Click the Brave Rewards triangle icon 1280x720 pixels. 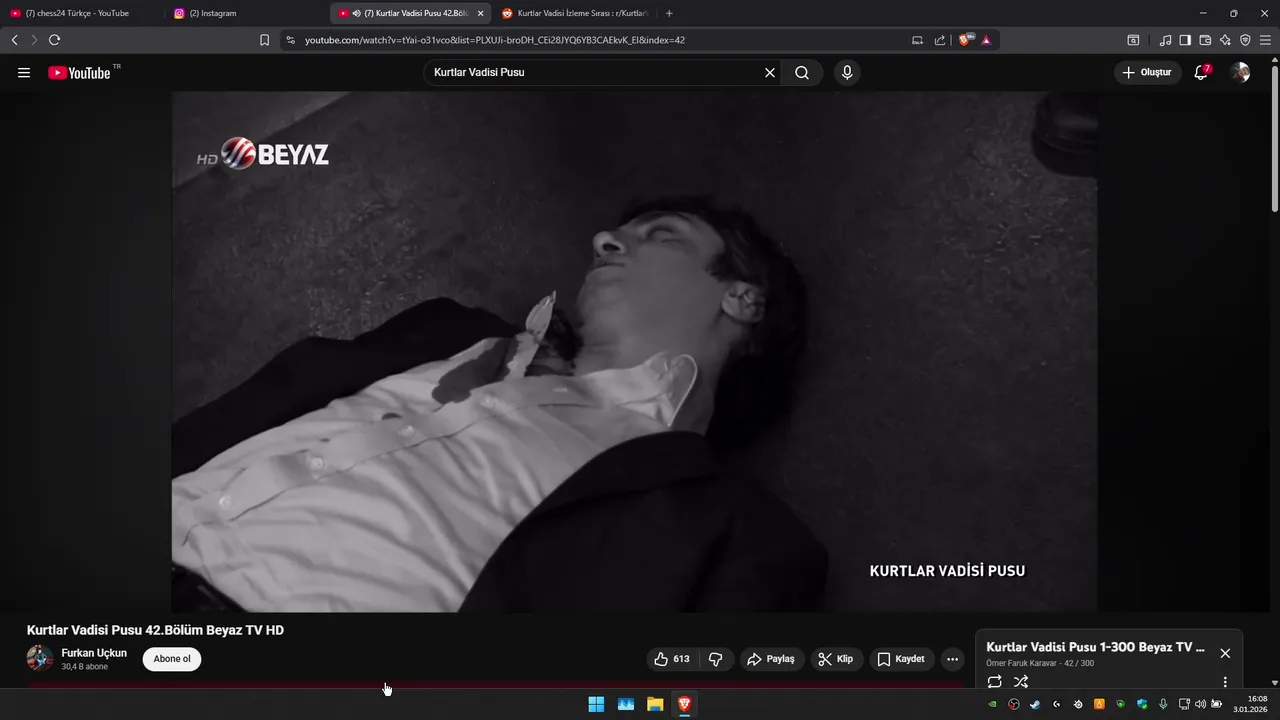pos(986,40)
